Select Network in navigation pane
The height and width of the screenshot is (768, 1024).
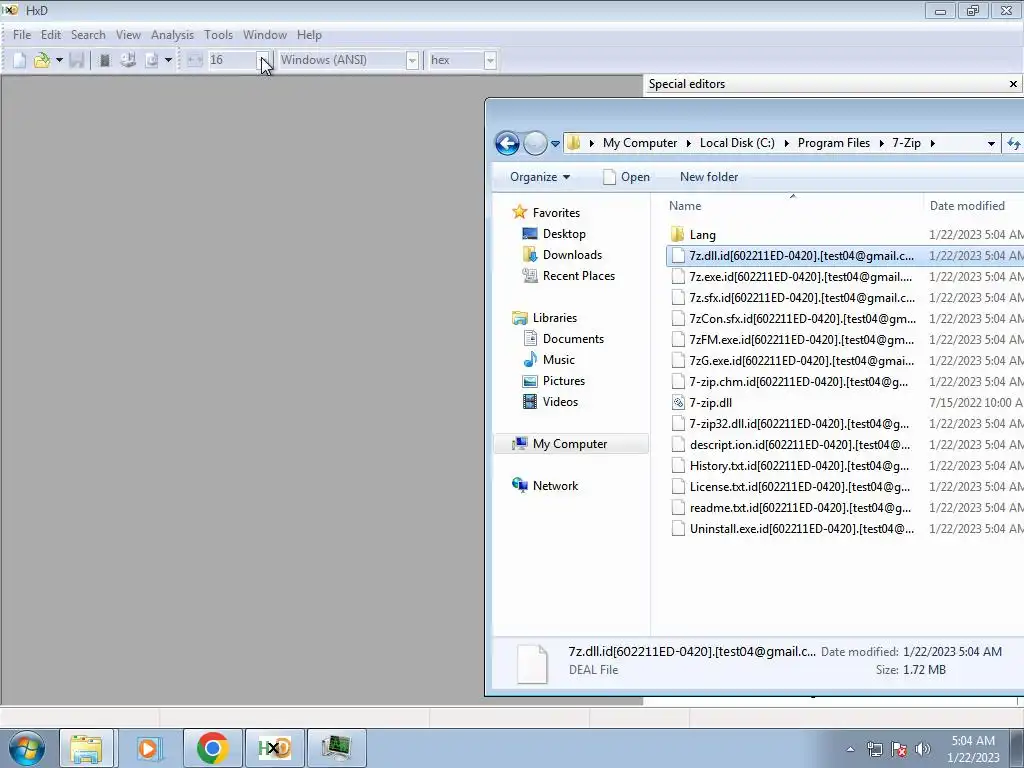pos(555,486)
